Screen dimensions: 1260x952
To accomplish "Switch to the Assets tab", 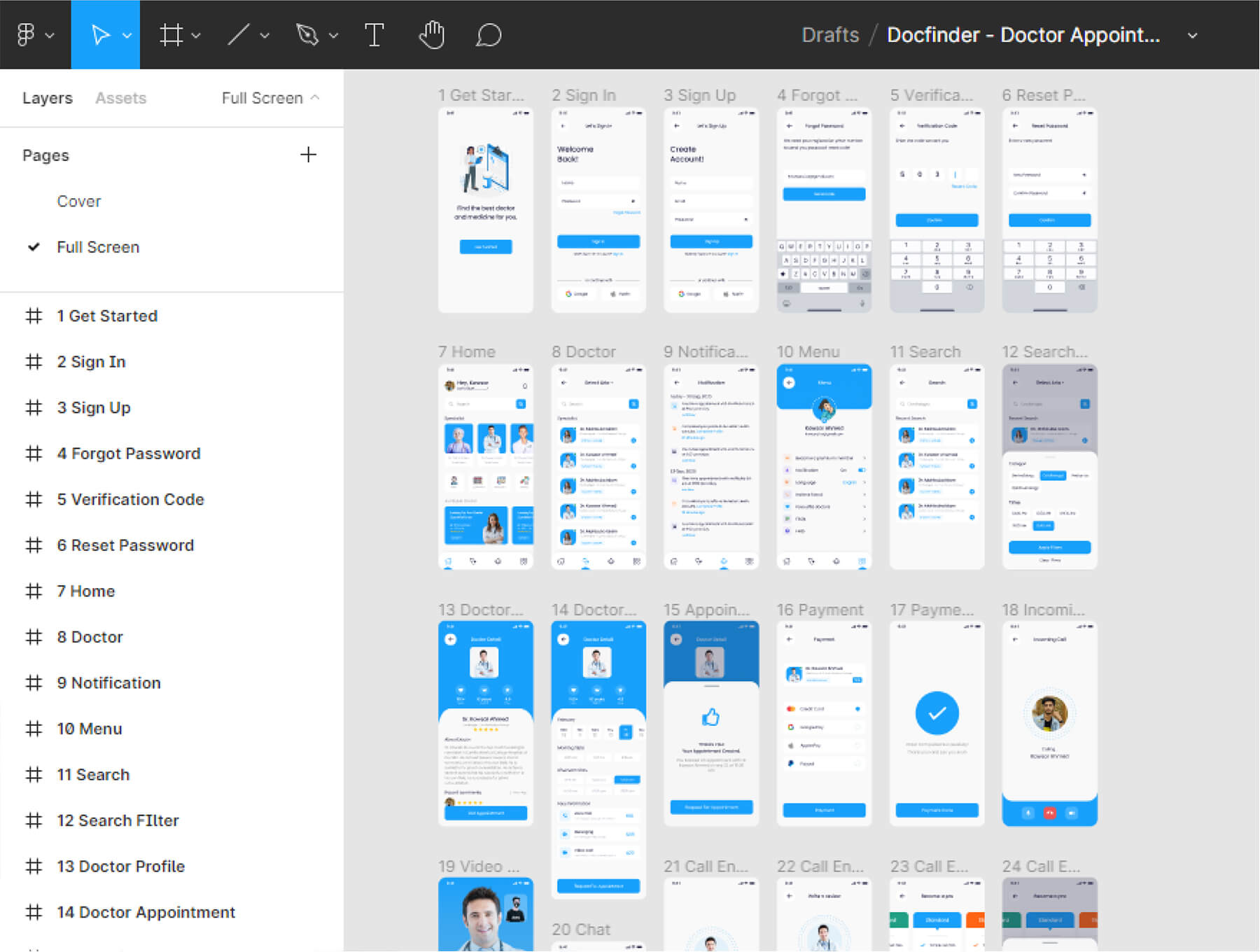I will [x=120, y=98].
